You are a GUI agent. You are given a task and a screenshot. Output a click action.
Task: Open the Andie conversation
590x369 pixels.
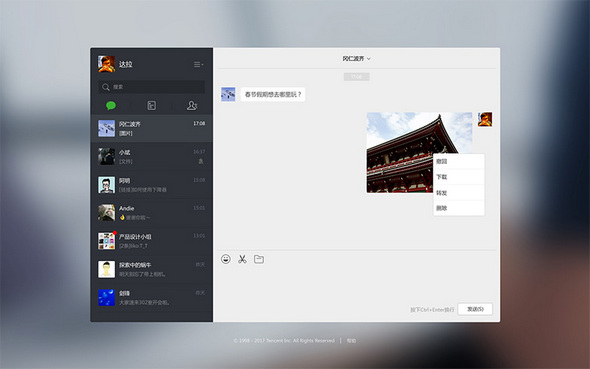152,213
